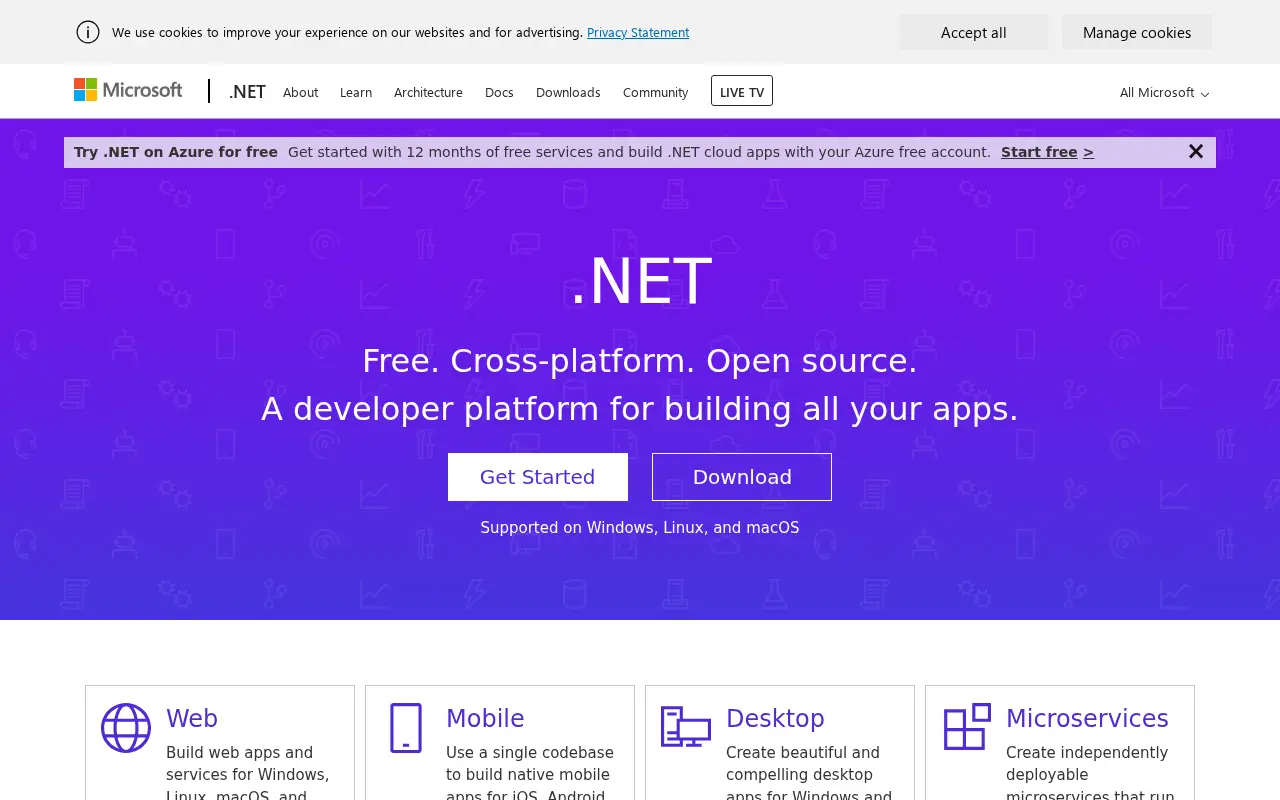1280x800 pixels.
Task: Click the Web globe icon
Action: coord(126,728)
